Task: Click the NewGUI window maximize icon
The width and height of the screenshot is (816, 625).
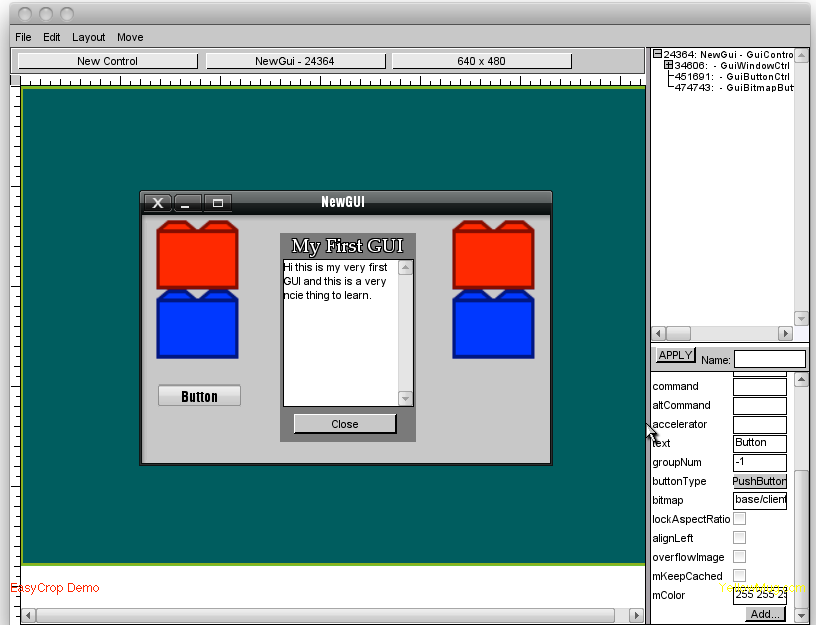Action: click(x=218, y=203)
